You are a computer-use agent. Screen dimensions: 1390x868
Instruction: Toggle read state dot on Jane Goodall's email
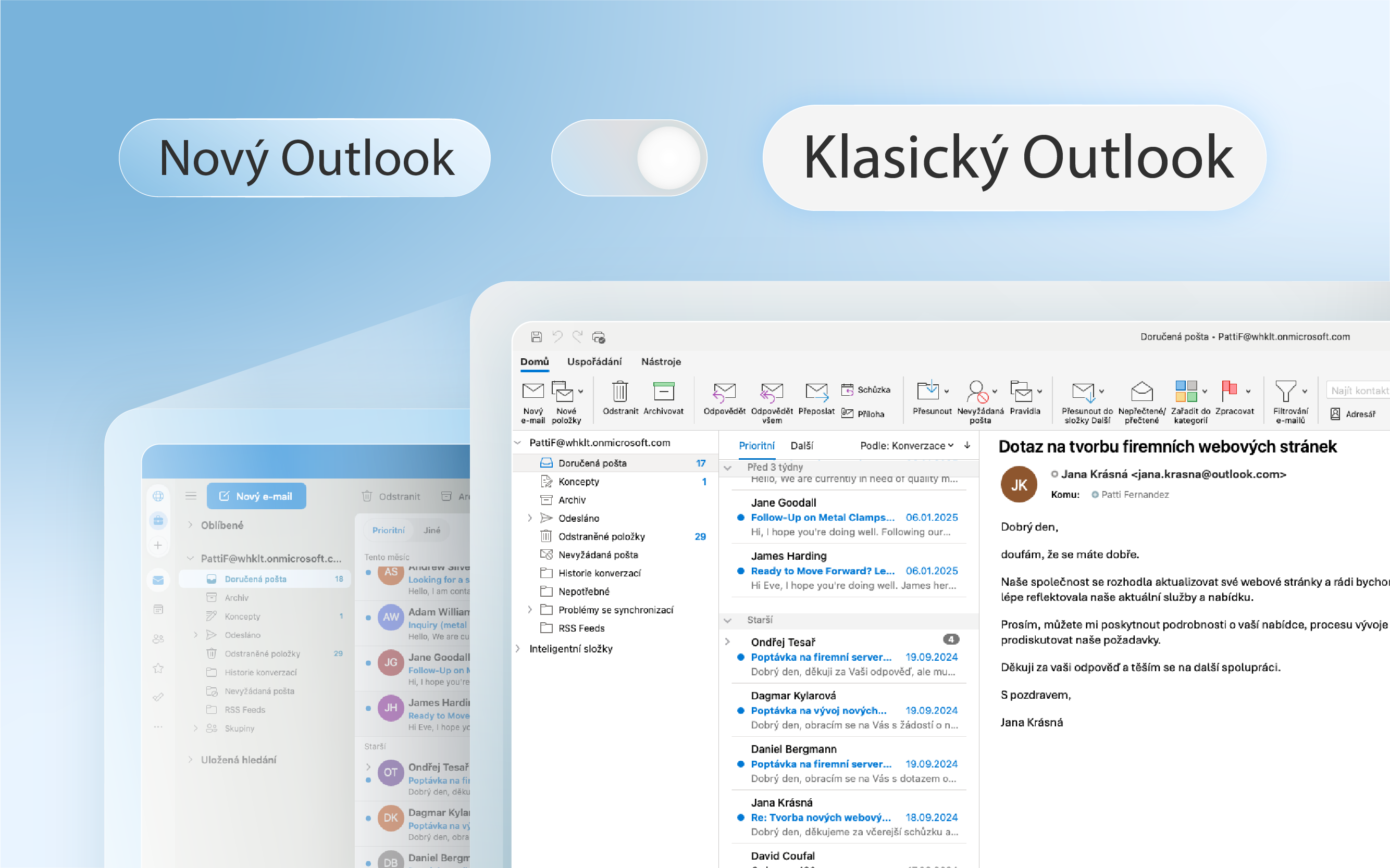741,517
